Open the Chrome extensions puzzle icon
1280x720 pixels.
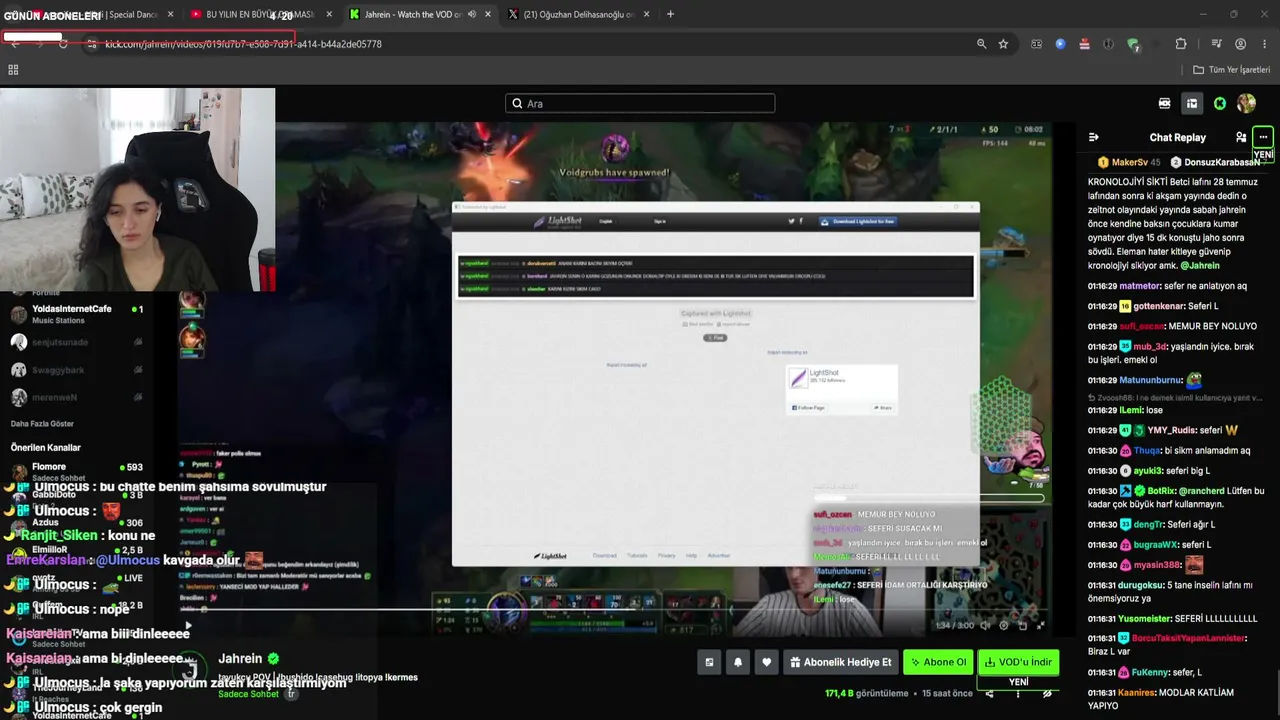[x=1181, y=44]
